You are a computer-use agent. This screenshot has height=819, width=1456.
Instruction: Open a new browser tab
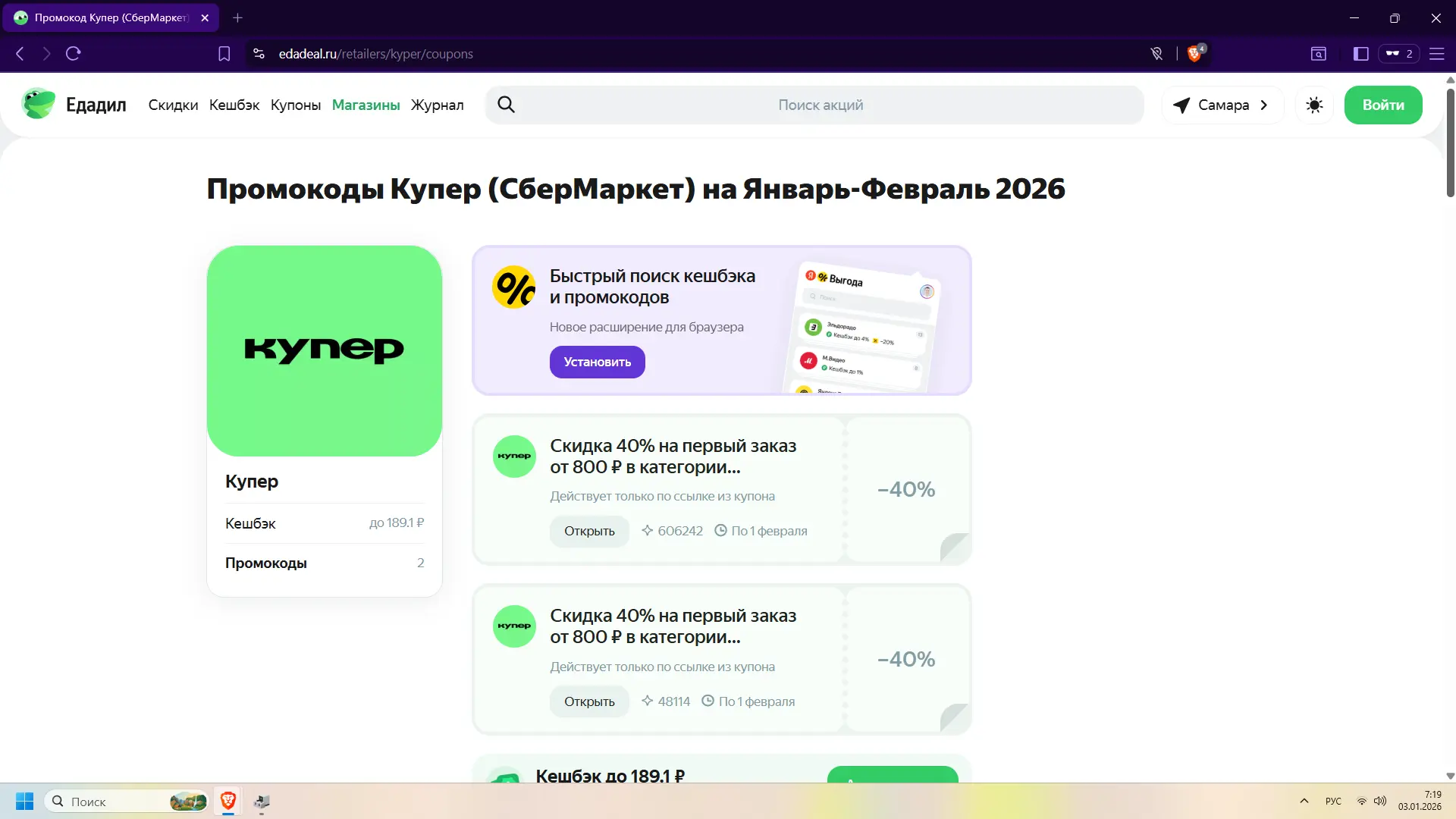237,17
